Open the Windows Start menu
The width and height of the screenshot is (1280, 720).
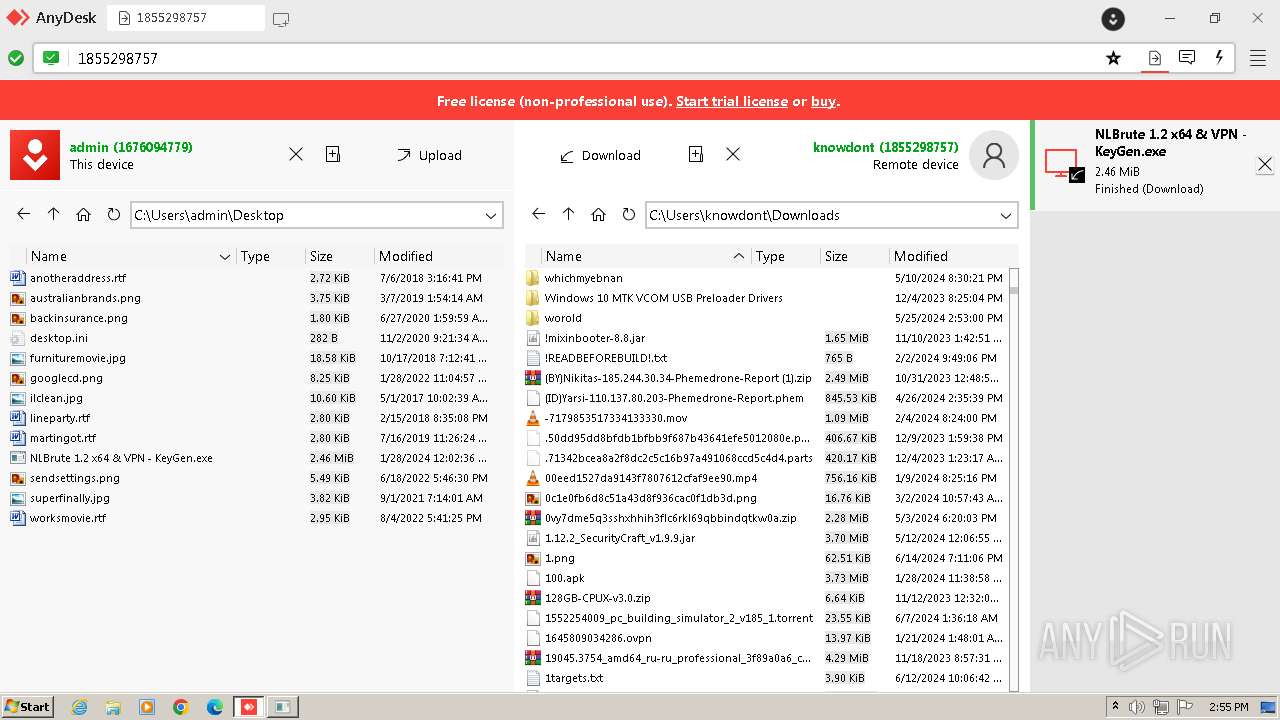(x=28, y=707)
